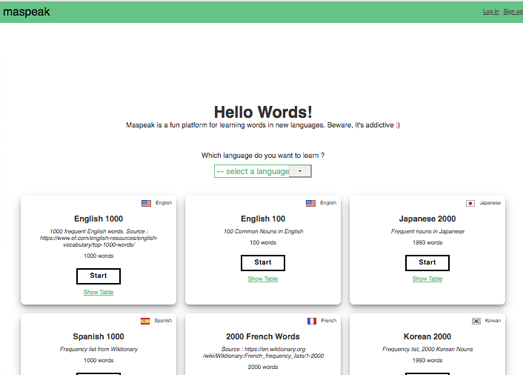This screenshot has height=375, width=523.
Task: Click the Korea flag on Korean 2000 card
Action: [476, 321]
